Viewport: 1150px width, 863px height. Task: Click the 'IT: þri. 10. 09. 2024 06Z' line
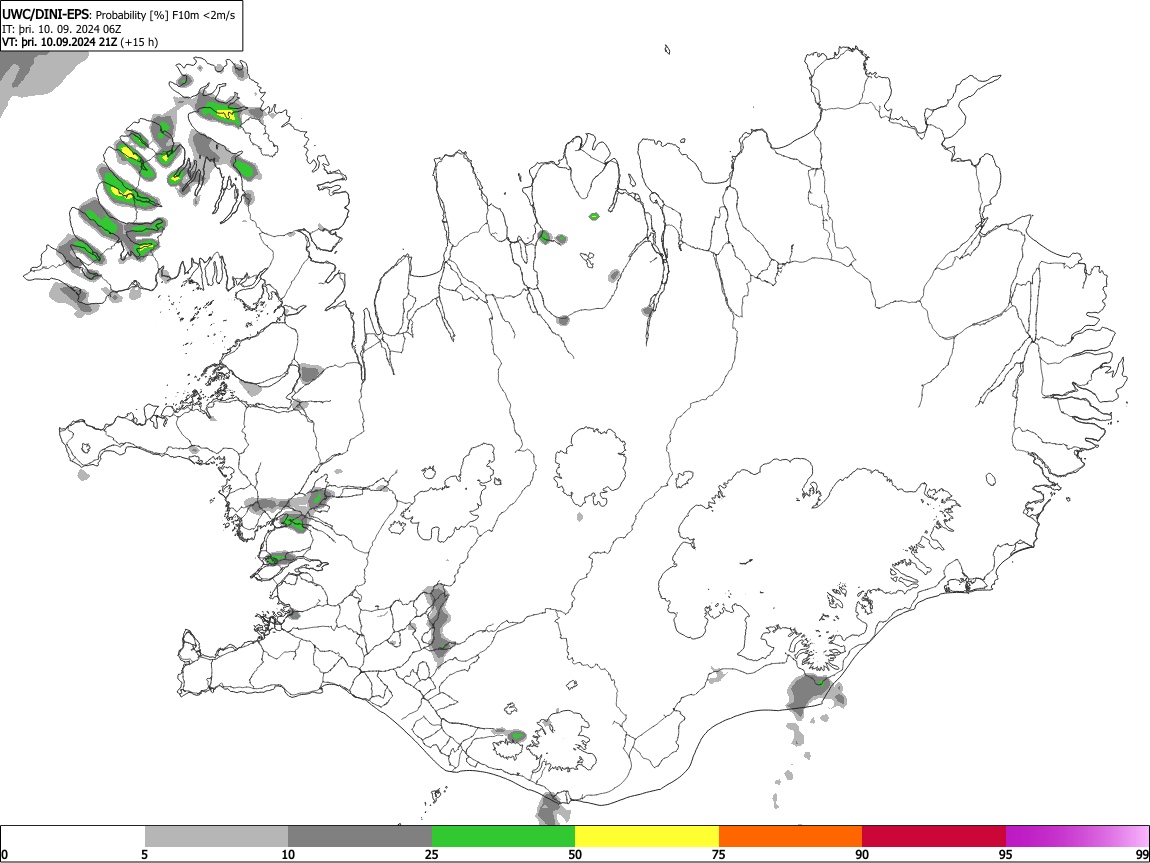pos(62,29)
